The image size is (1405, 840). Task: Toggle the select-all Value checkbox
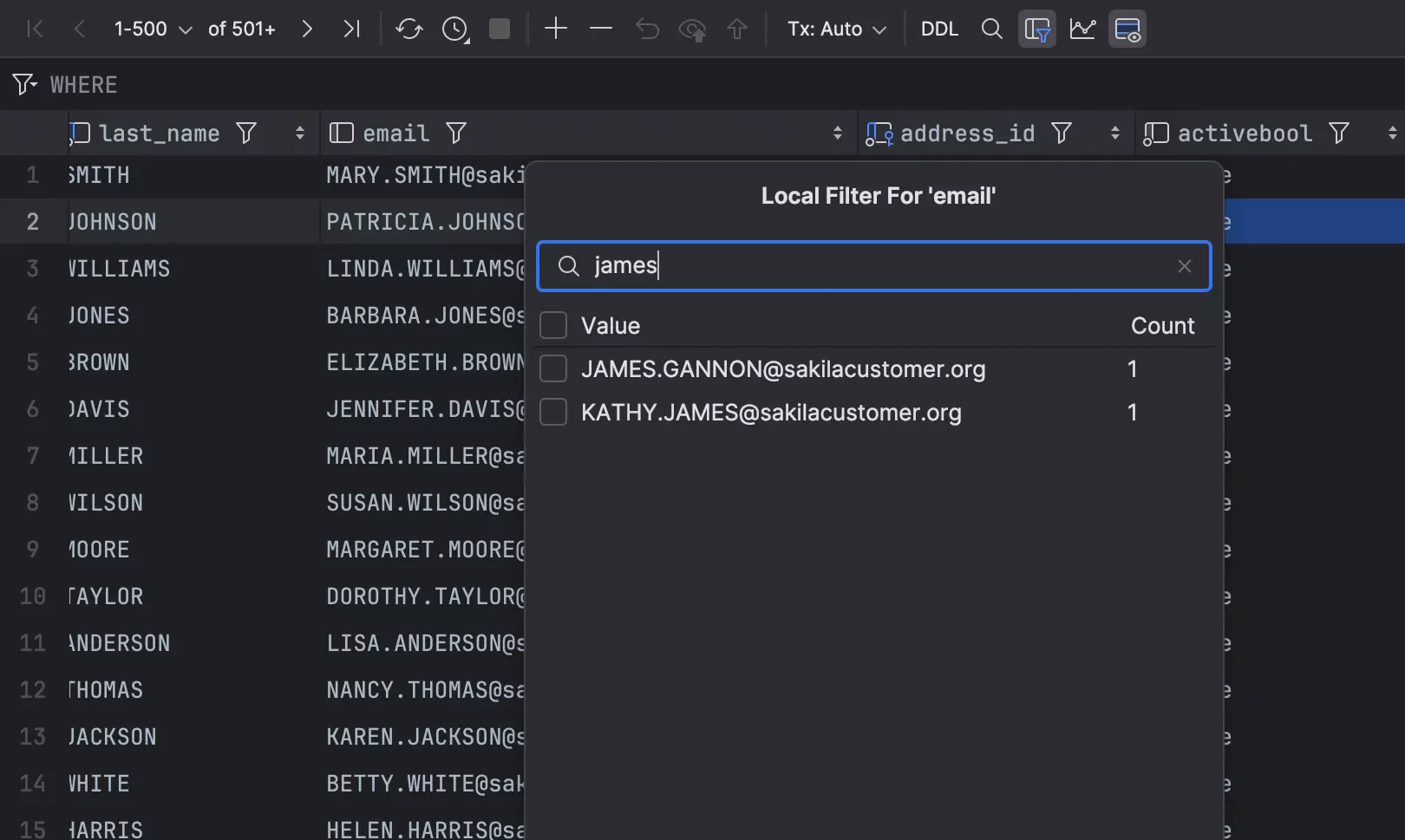[553, 326]
